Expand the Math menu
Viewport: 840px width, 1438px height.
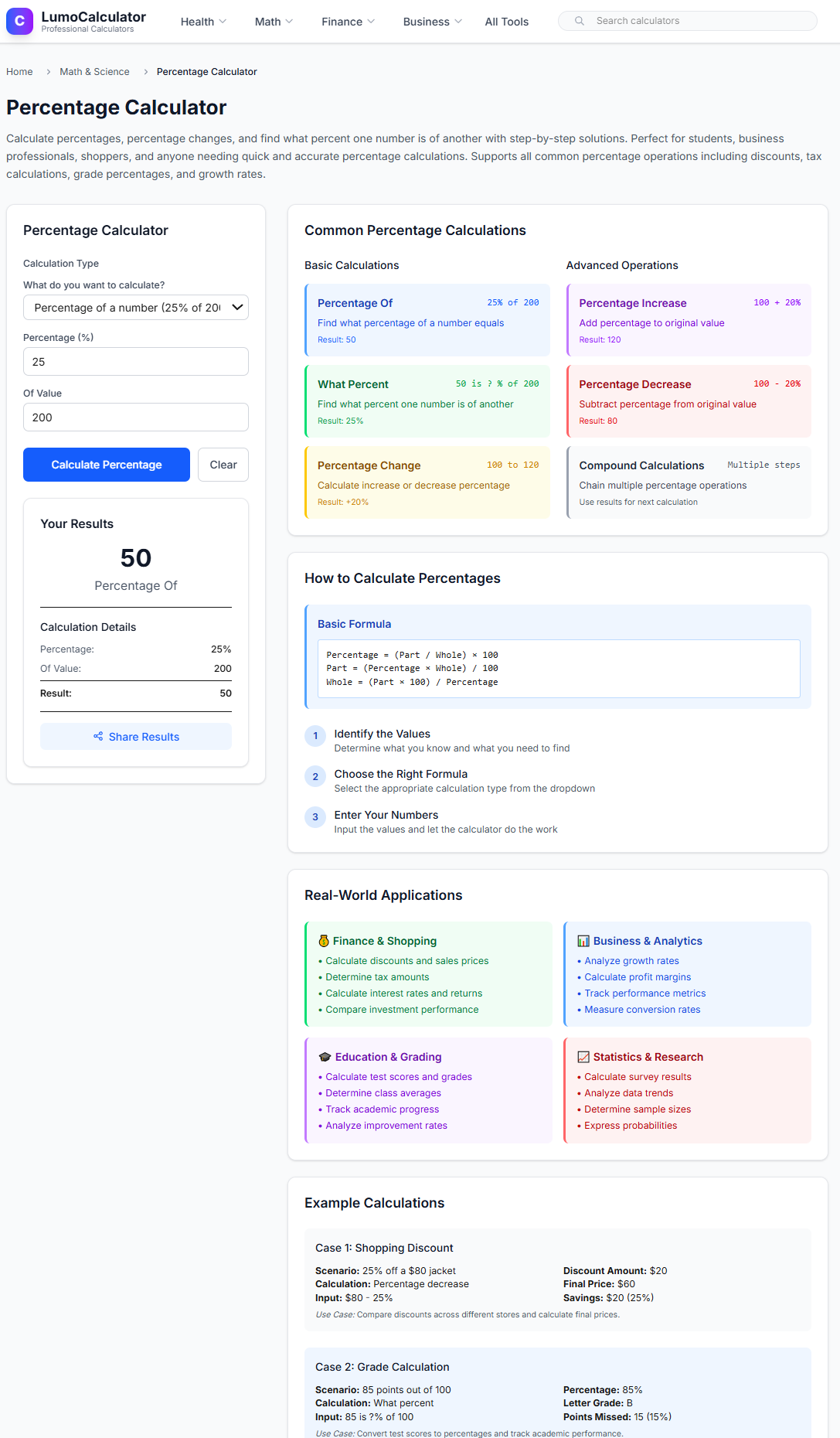point(274,22)
